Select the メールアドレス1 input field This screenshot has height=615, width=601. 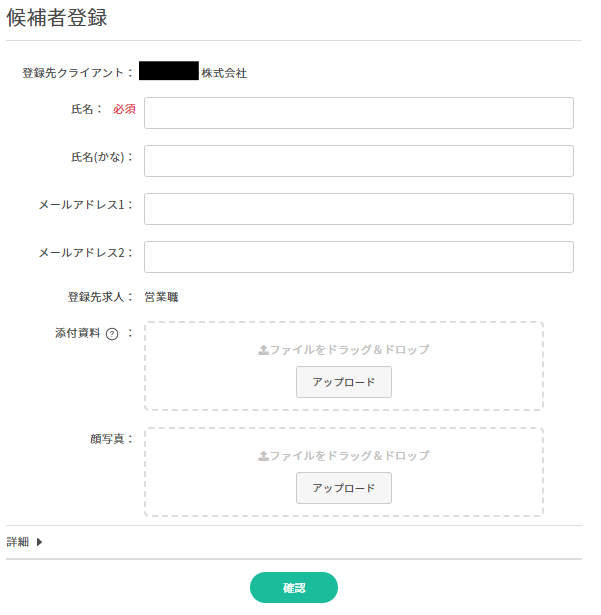coord(358,209)
